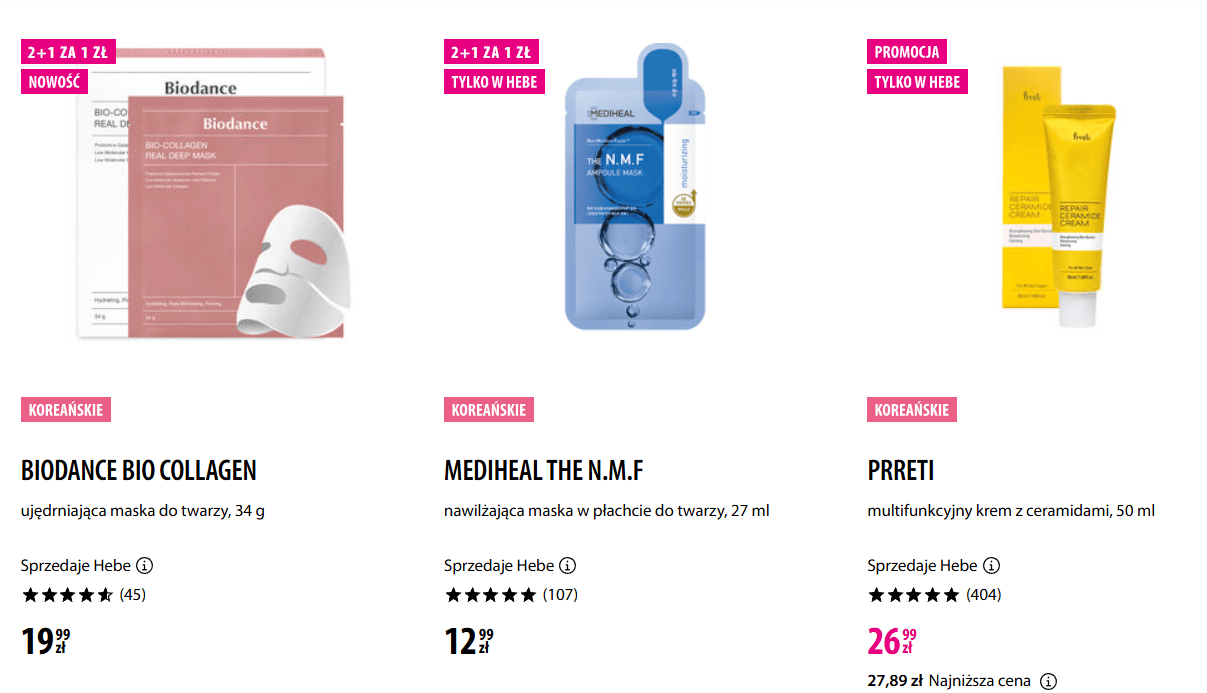Click info icon beside Sprzedaje Hebe for Biodance
Viewport: 1207px width, 693px height.
(x=144, y=565)
